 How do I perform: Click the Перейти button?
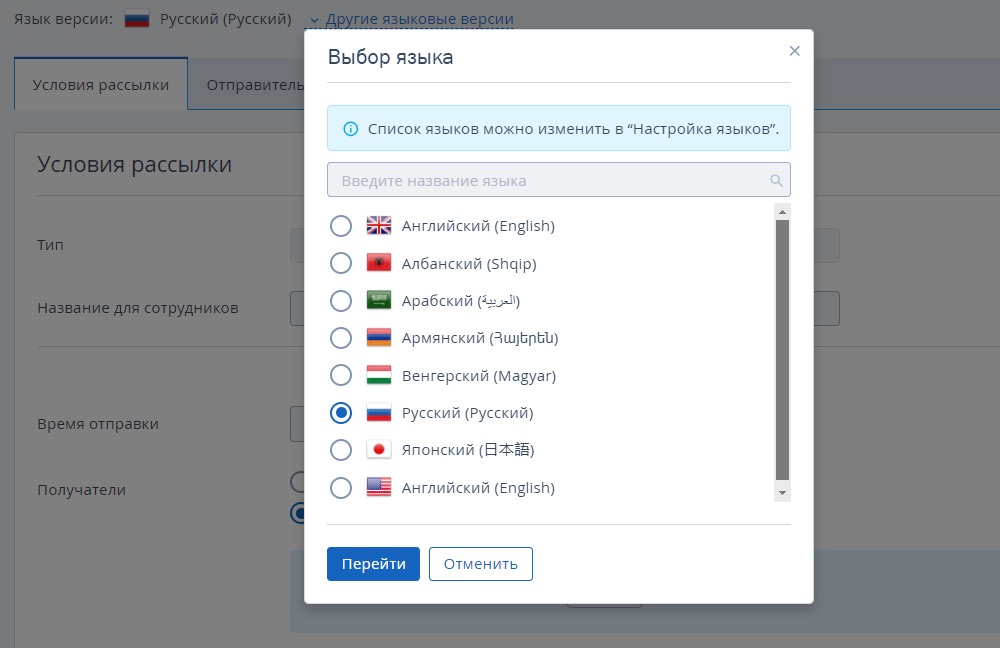point(373,564)
